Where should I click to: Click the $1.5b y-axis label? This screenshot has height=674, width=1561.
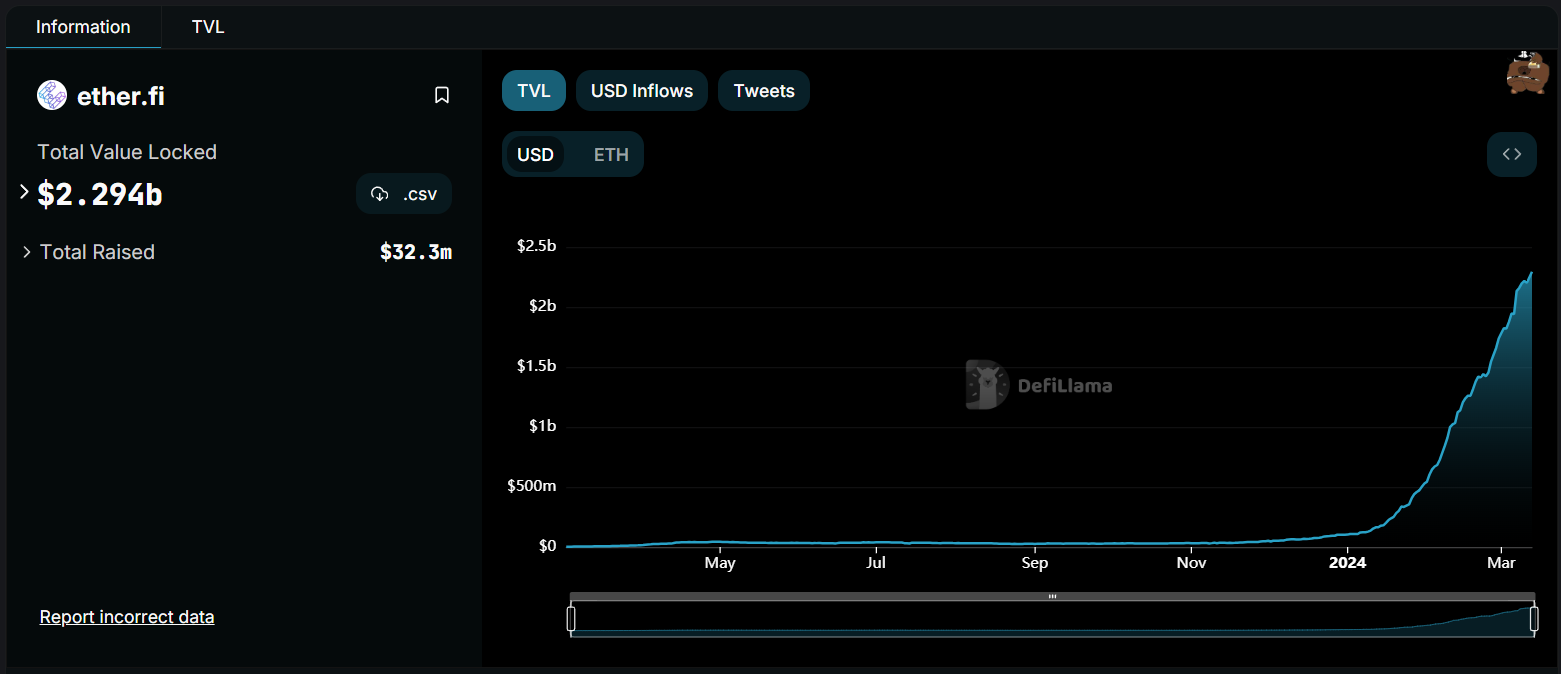point(536,366)
